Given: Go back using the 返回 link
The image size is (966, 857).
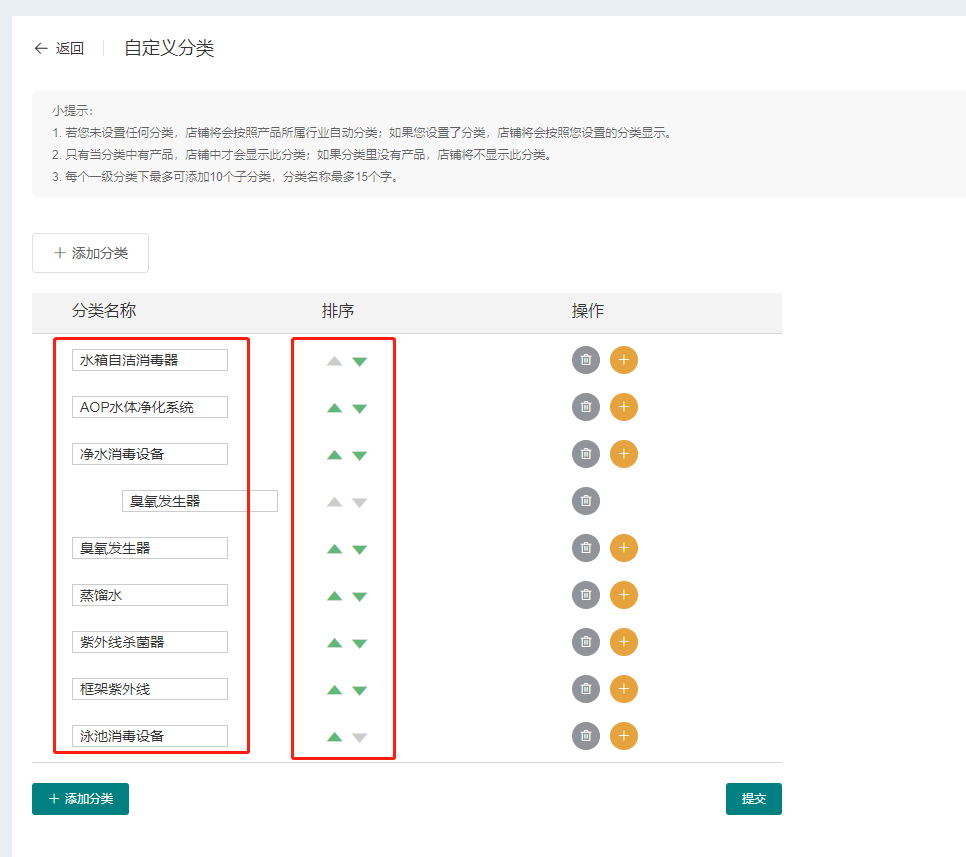Looking at the screenshot, I should (59, 48).
